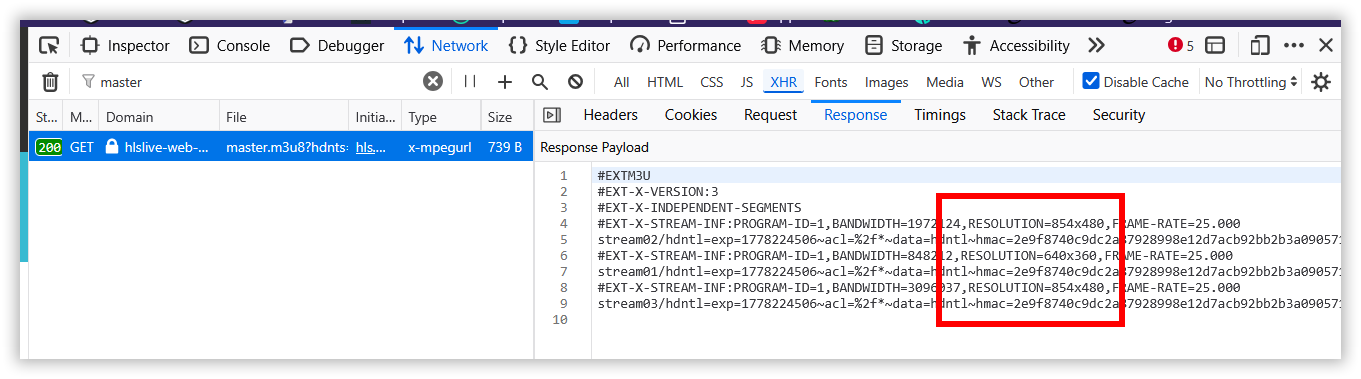Select the Network panel tab
The image size is (1361, 379).
pyautogui.click(x=446, y=45)
